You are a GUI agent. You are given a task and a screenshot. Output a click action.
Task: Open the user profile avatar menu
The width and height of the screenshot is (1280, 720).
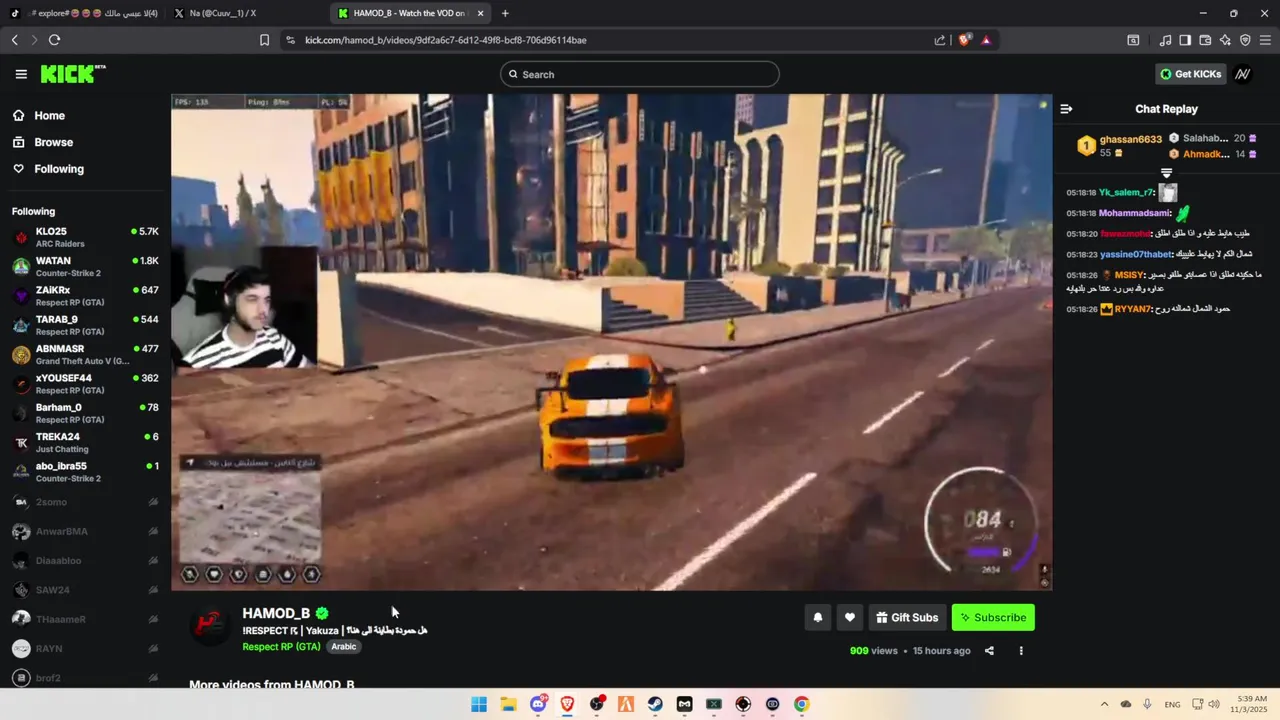pyautogui.click(x=1243, y=74)
